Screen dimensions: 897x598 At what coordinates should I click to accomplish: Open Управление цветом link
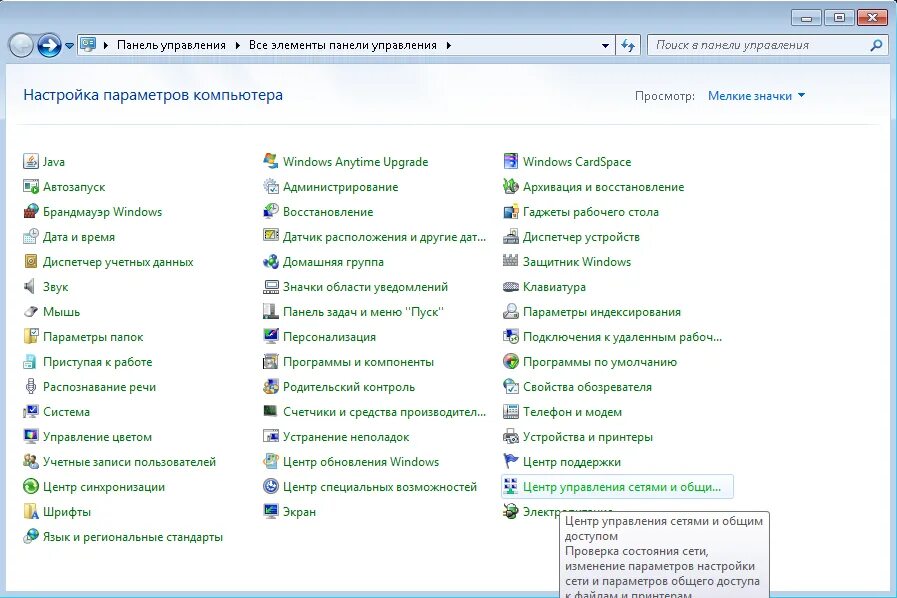[x=97, y=437]
